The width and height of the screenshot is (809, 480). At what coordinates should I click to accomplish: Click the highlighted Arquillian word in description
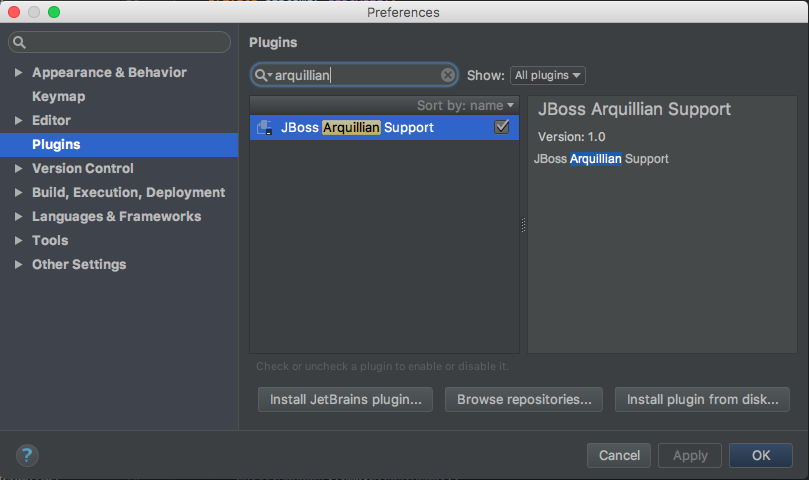coord(595,159)
